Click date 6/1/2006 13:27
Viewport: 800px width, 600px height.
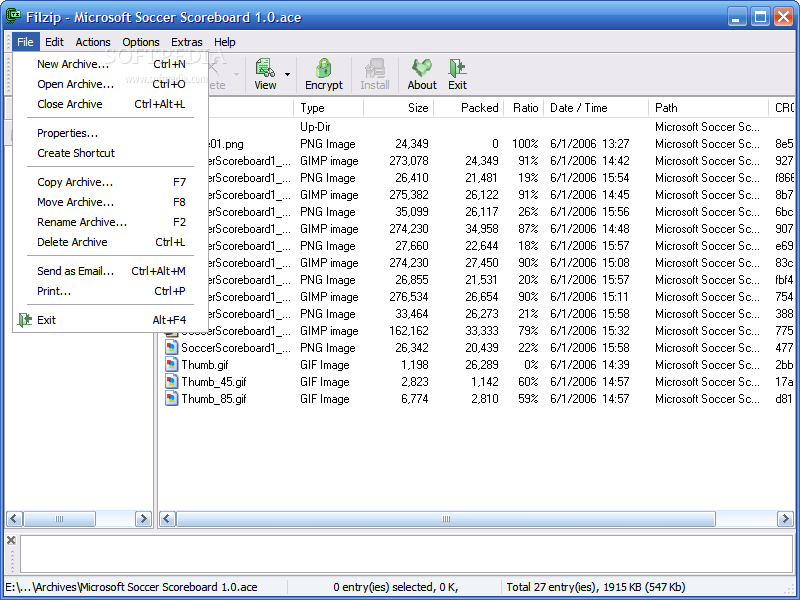[589, 144]
